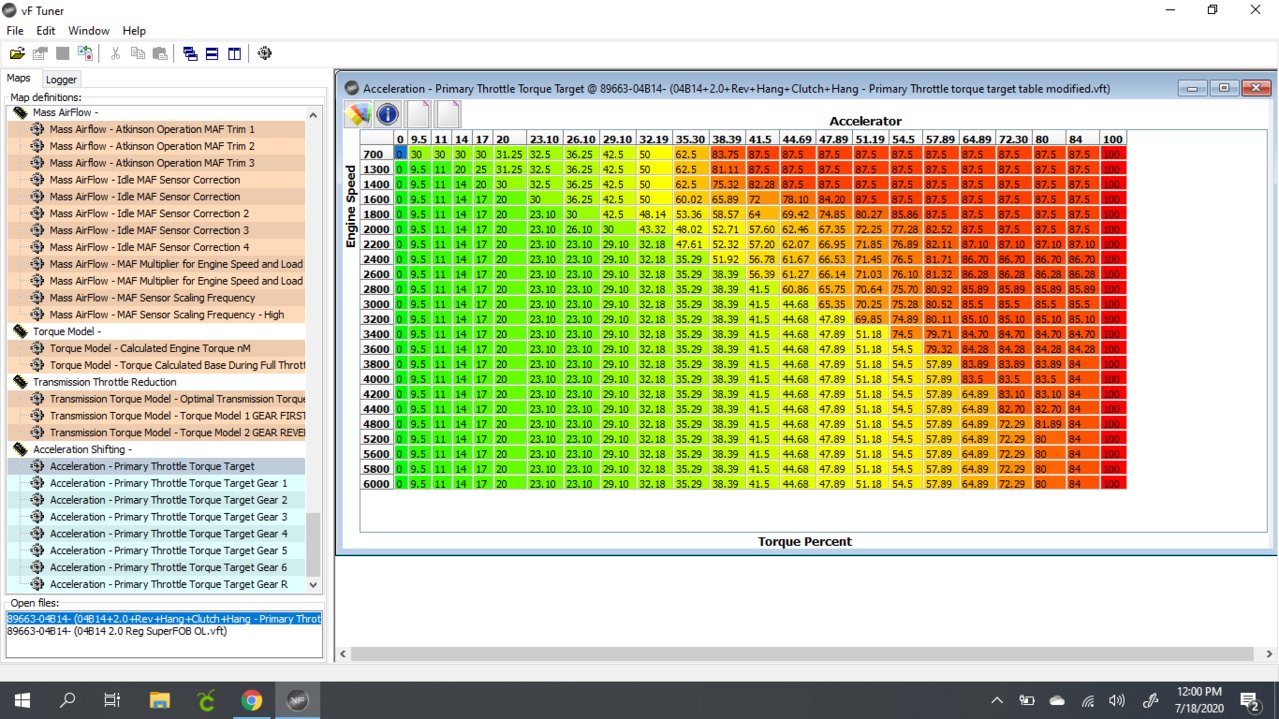1279x719 pixels.
Task: Click the gear icon of Calculated Engine Torque nM
Action: [37, 348]
